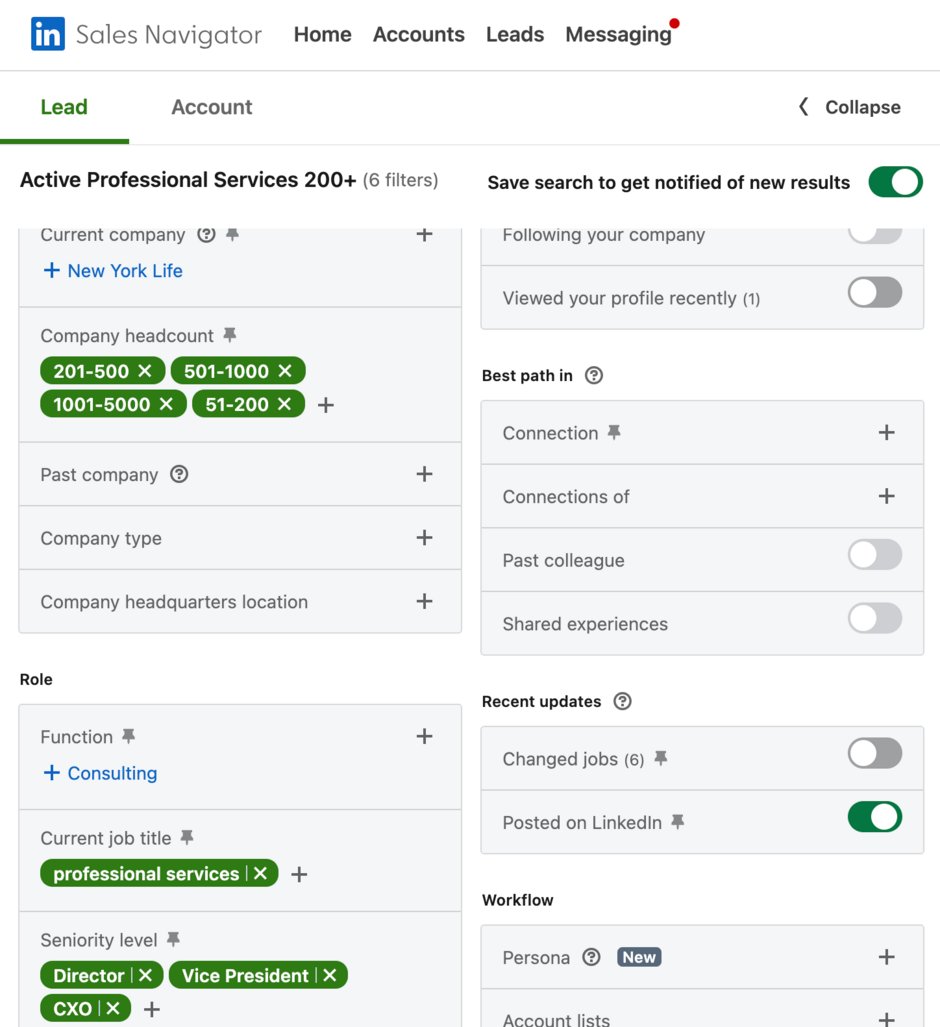
Task: Switch to the Account tab
Action: click(x=212, y=107)
